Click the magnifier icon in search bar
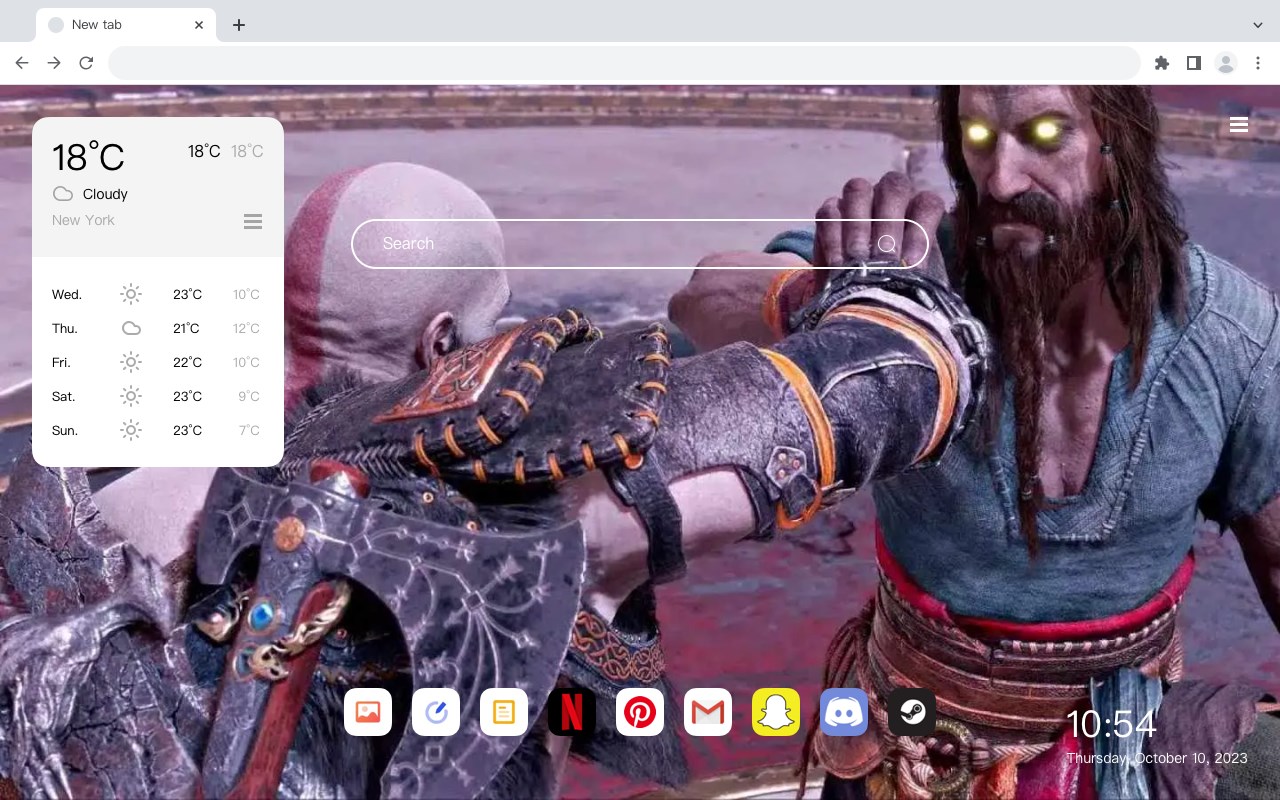Screen dimensions: 1280x800 [x=887, y=244]
